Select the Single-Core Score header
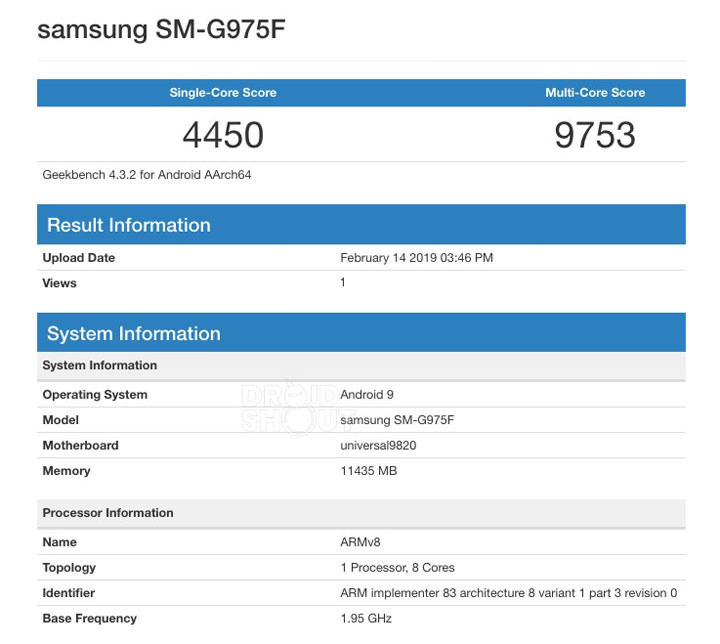The height and width of the screenshot is (644, 720). click(223, 93)
